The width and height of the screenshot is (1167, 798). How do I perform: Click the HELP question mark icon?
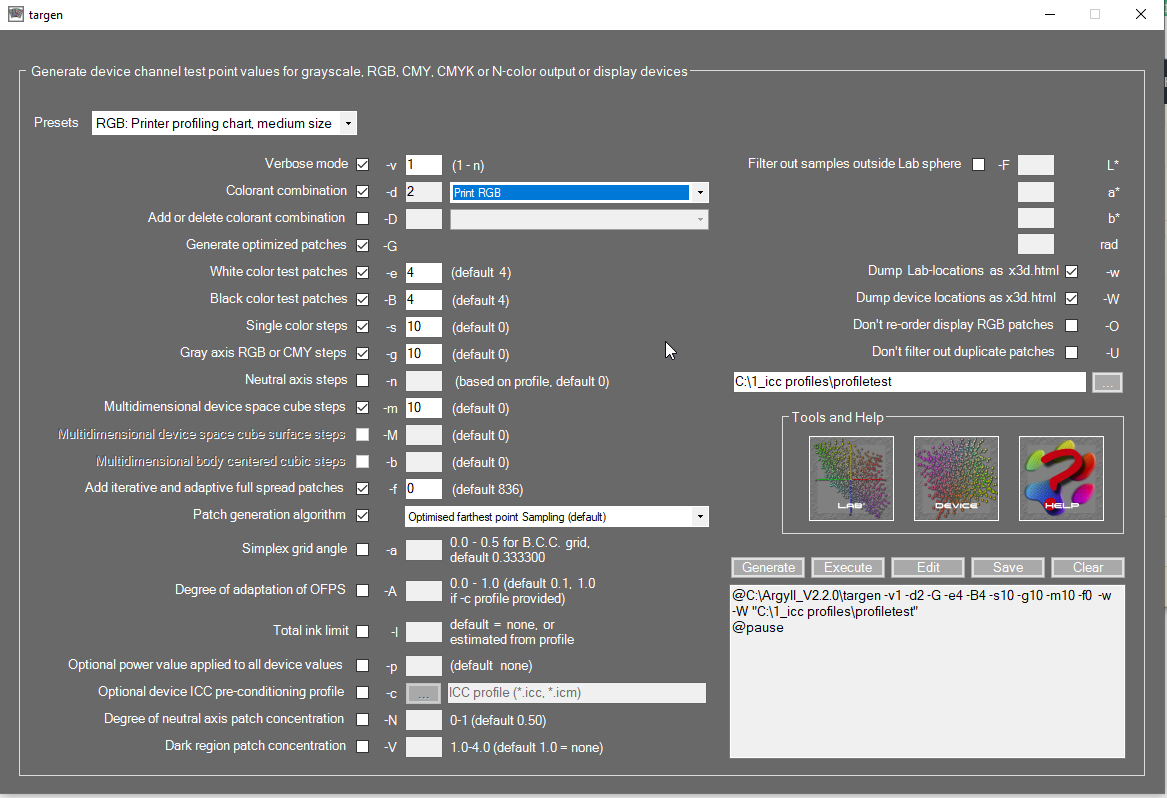tap(1061, 478)
